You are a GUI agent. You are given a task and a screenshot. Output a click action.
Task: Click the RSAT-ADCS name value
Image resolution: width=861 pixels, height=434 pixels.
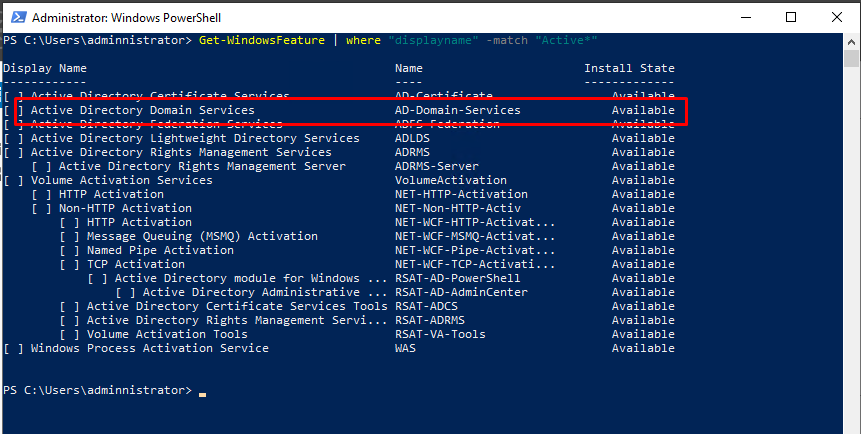coord(426,306)
